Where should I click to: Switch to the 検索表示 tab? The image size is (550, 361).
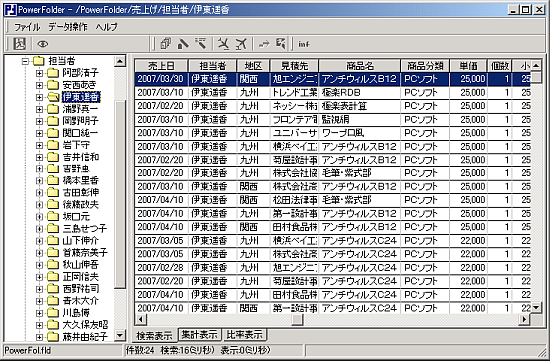(x=154, y=335)
